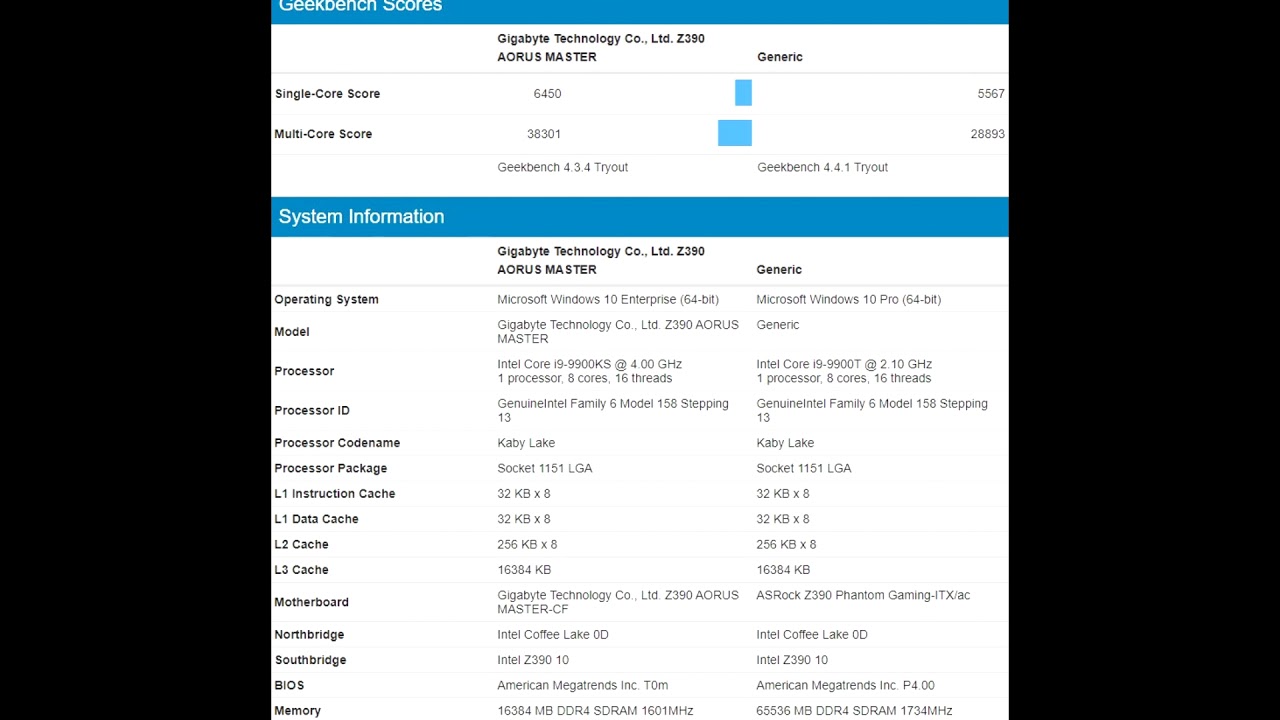Click Microsoft Windows 10 Enterprise (64-bit)
1280x720 pixels.
click(608, 299)
